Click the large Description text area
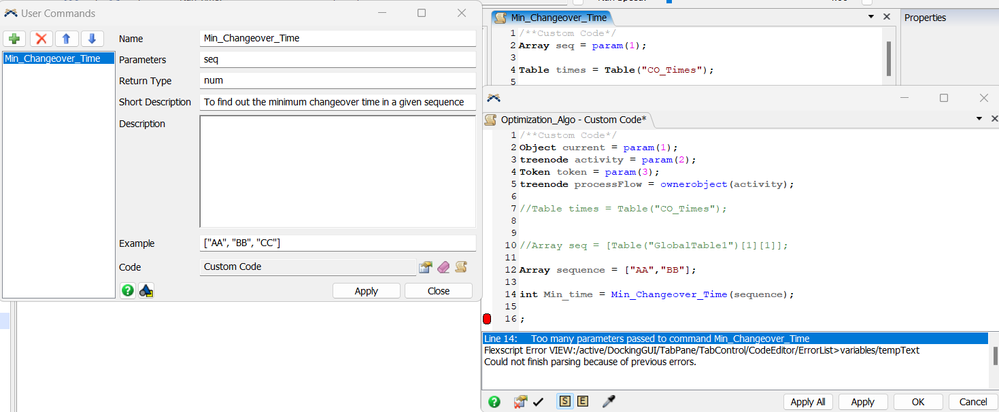Image resolution: width=999 pixels, height=412 pixels. tap(338, 171)
